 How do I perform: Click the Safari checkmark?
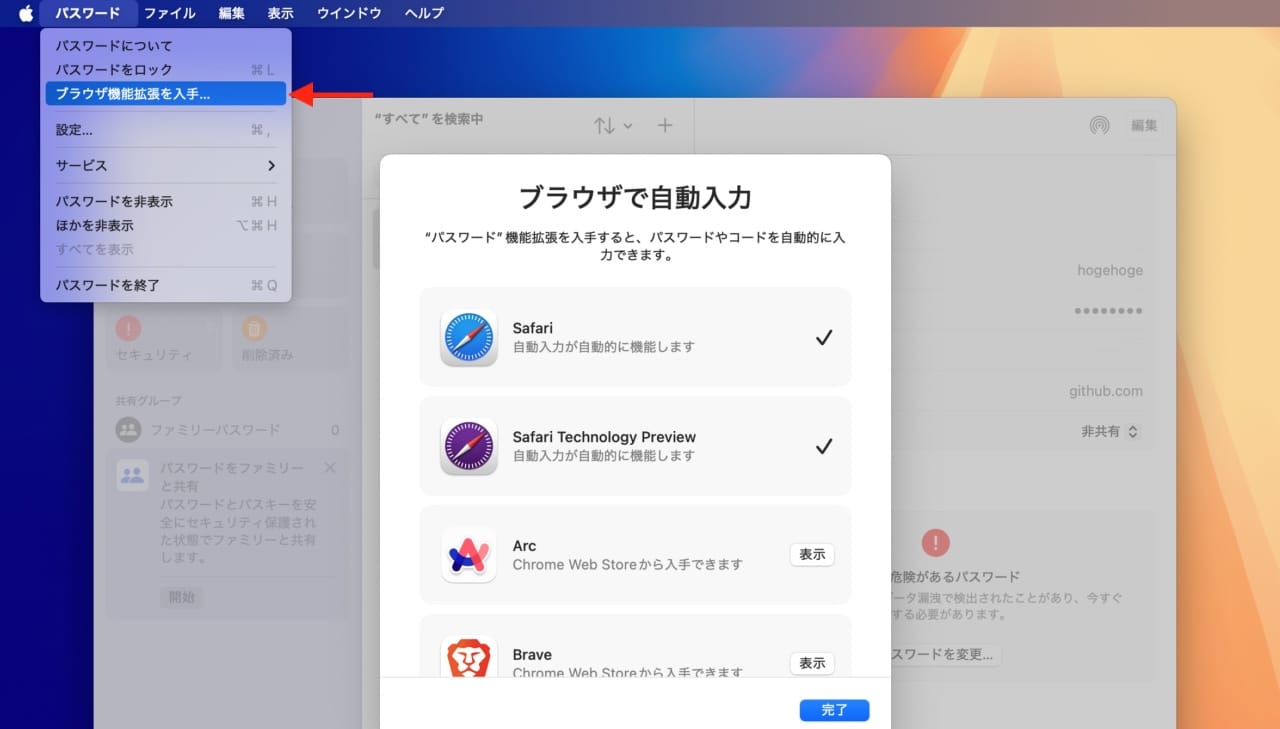click(x=824, y=337)
